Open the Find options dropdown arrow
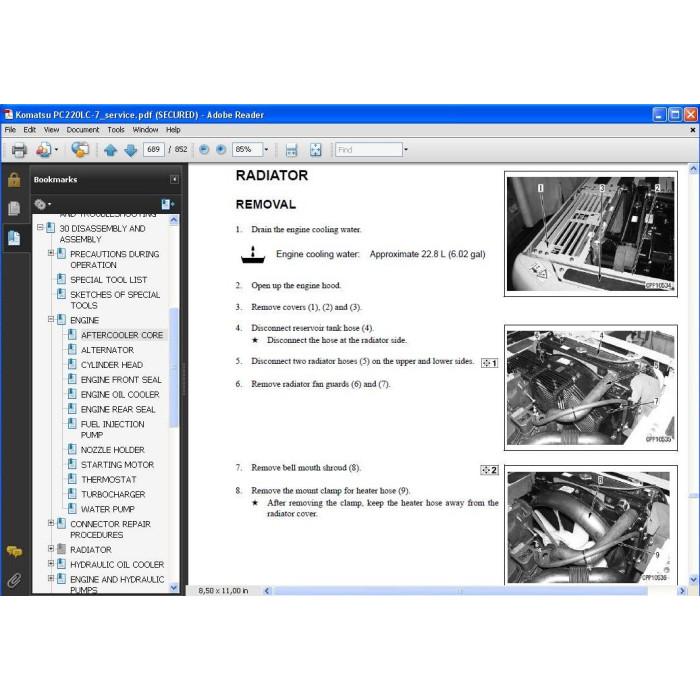700x700 pixels. click(406, 150)
